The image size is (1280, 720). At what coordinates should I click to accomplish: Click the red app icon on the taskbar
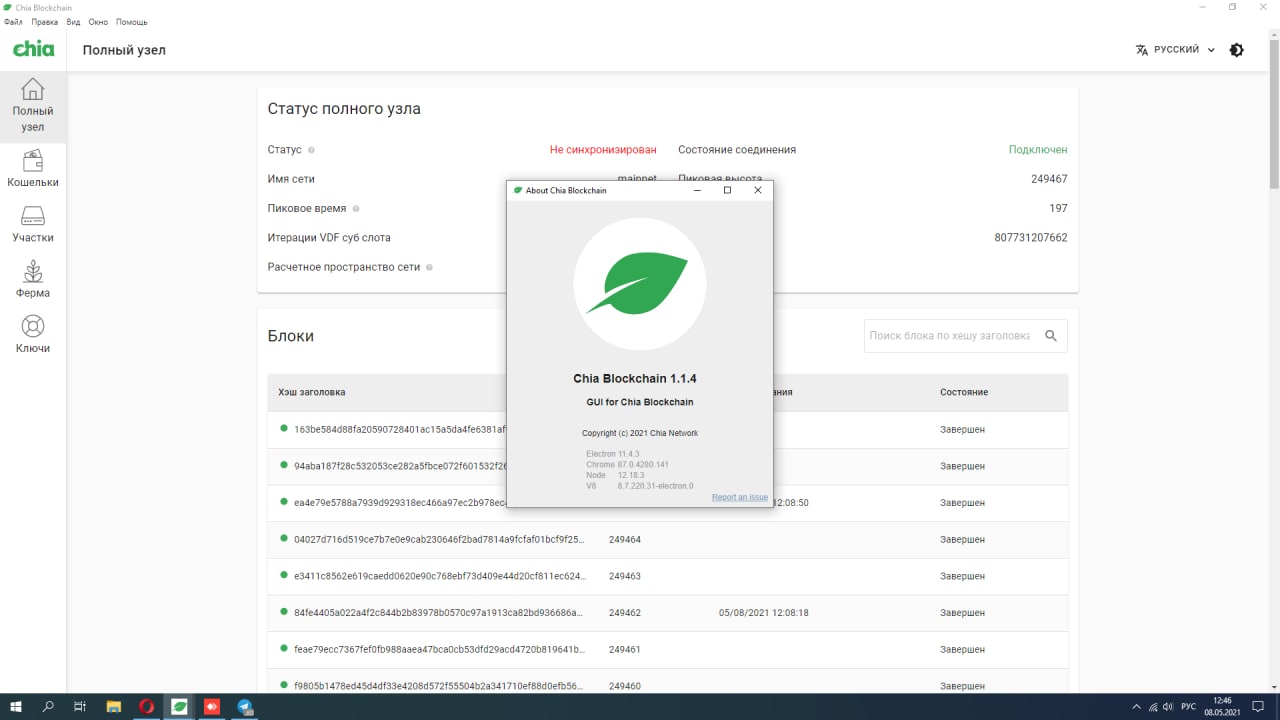point(212,707)
